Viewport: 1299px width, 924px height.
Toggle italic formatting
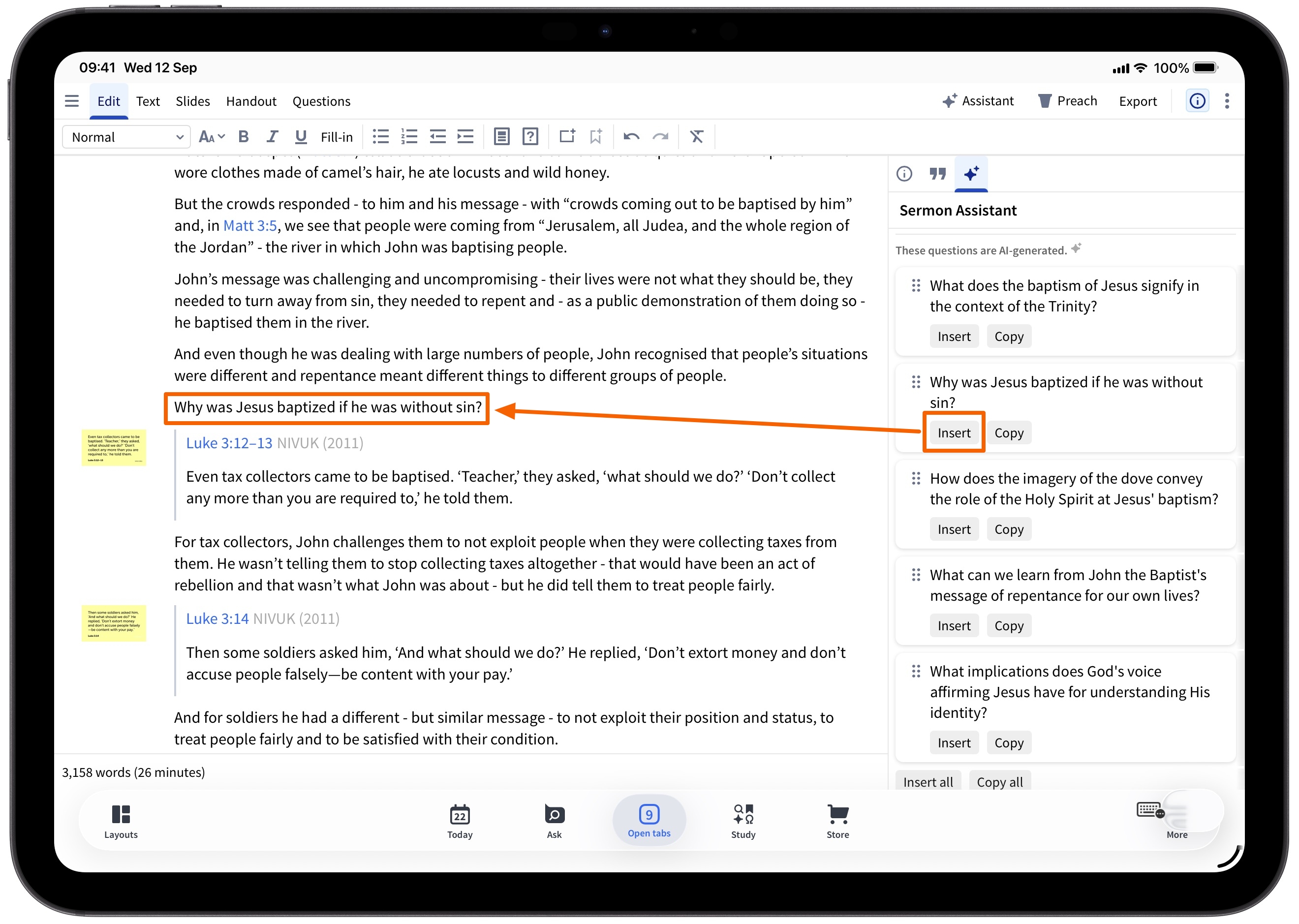[272, 137]
